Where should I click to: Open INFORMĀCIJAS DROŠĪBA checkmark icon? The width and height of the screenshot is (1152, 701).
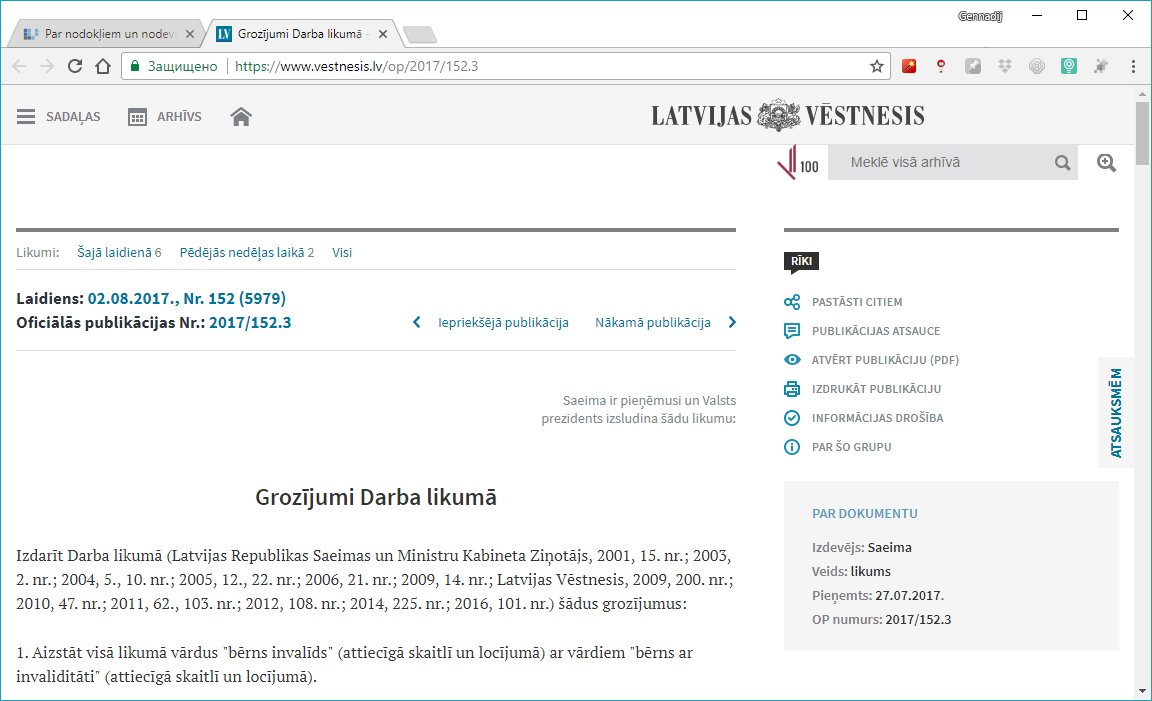[792, 418]
